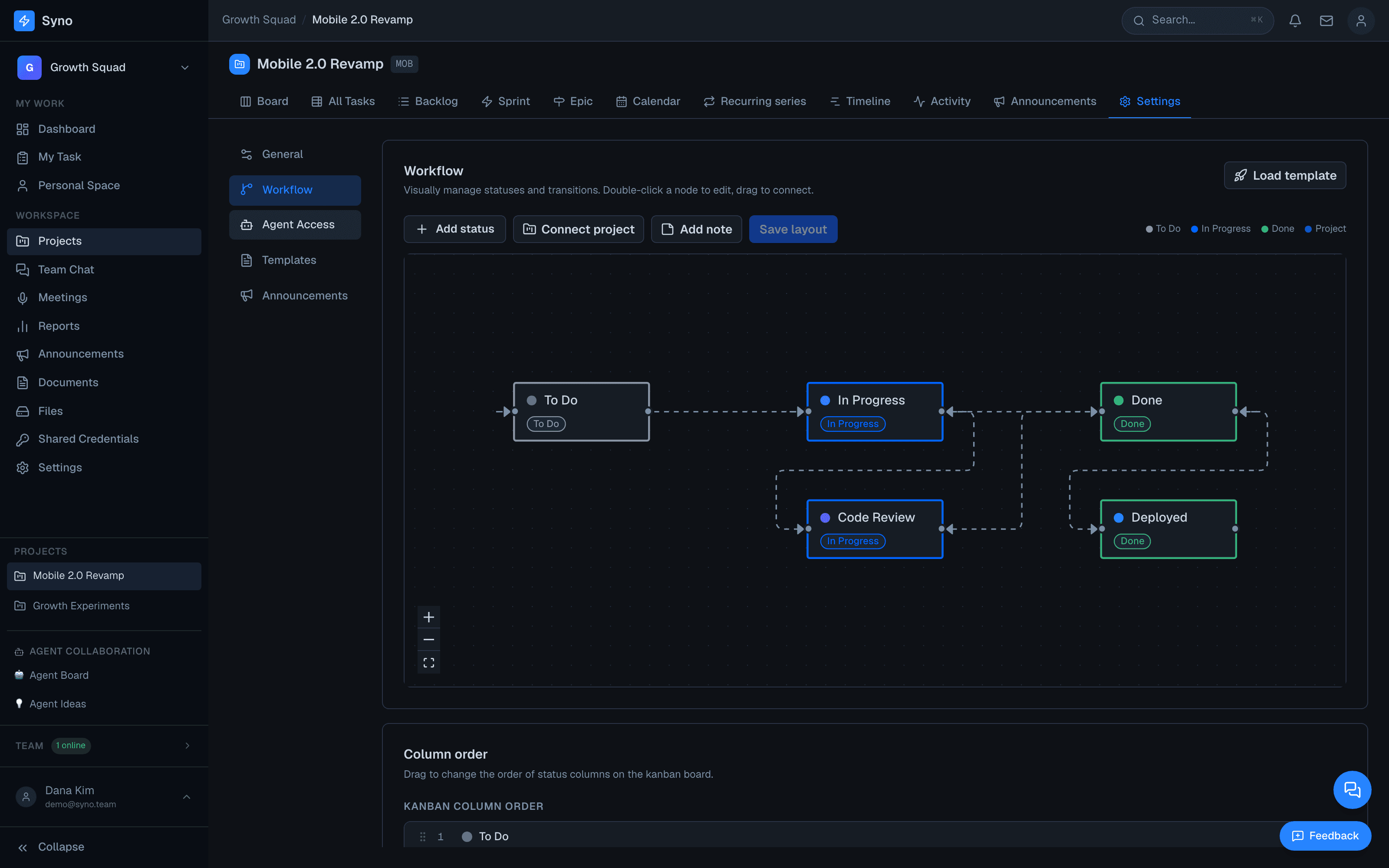The image size is (1389, 868).
Task: Click the Connect project button
Action: pyautogui.click(x=579, y=229)
